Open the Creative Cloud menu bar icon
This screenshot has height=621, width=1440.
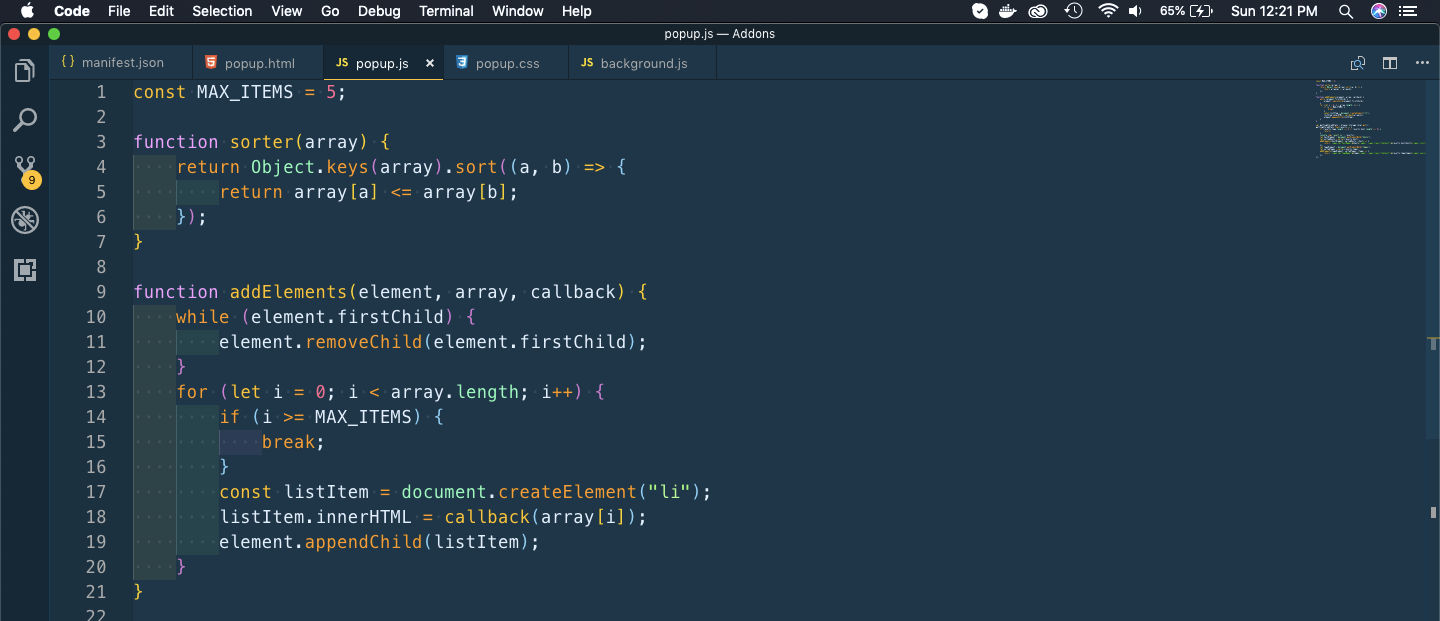click(x=1039, y=11)
